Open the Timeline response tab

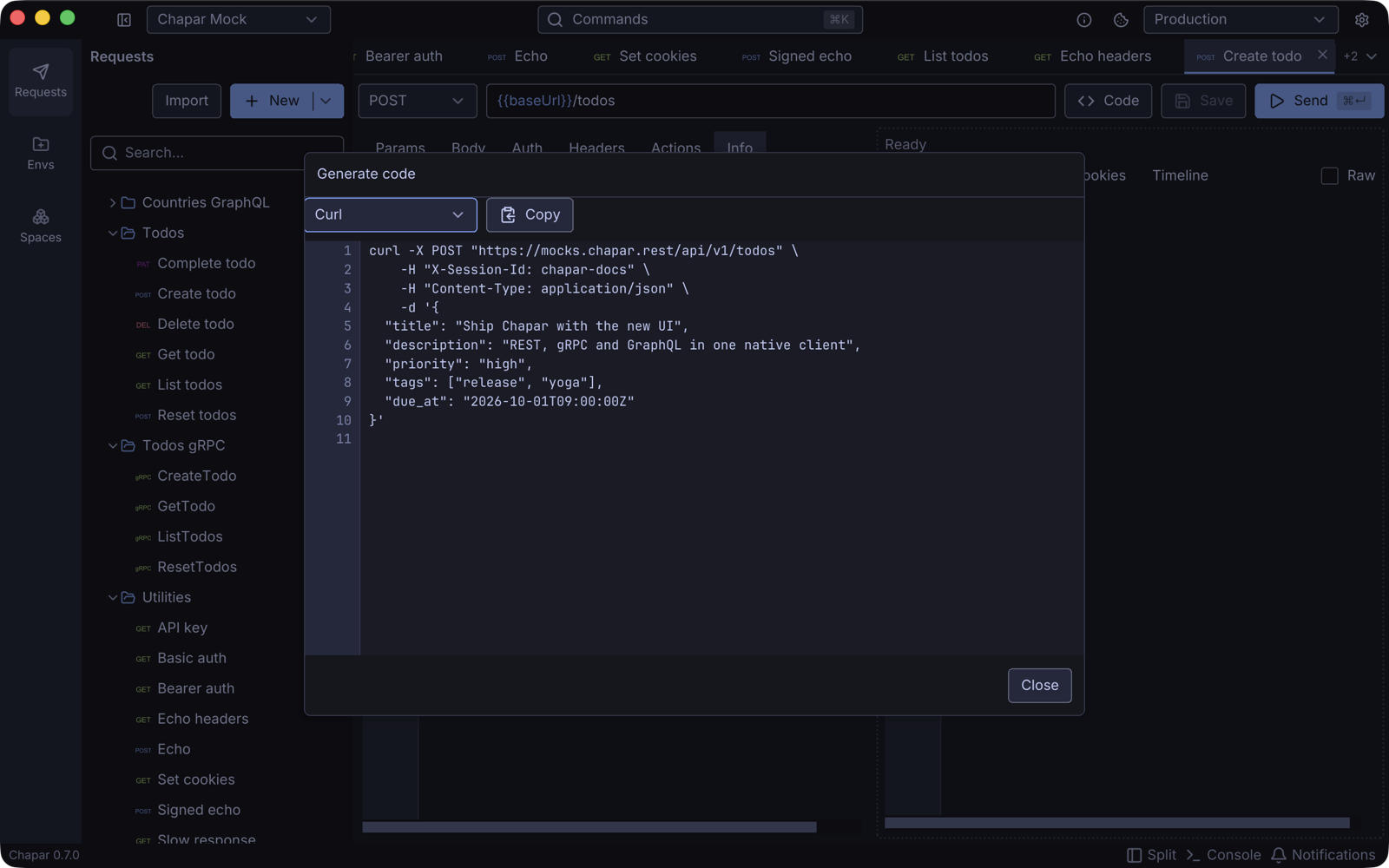coord(1180,175)
